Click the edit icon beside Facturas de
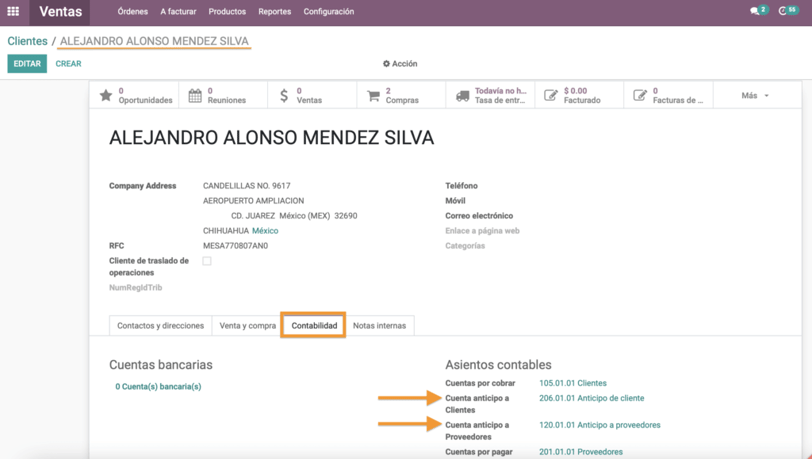This screenshot has height=459, width=812. tap(640, 95)
